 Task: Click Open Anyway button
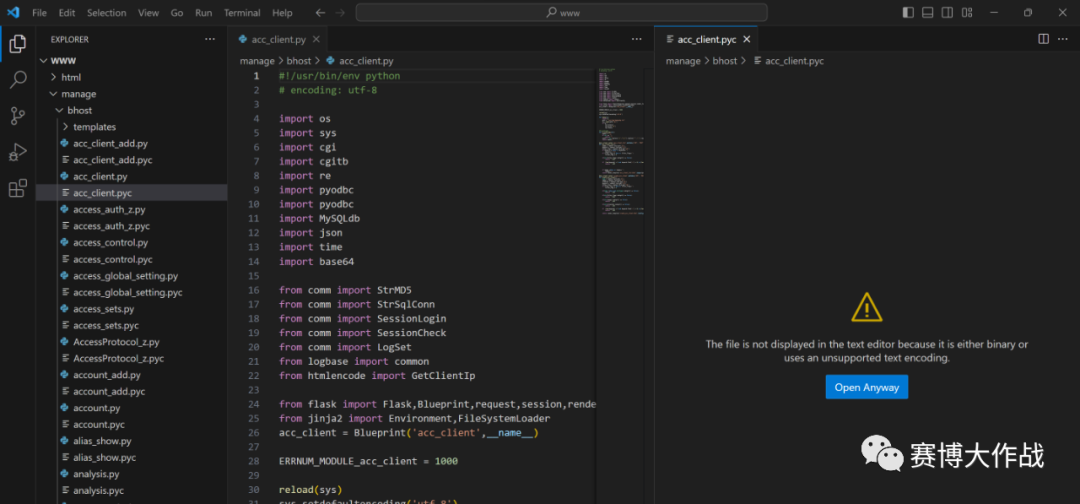866,387
